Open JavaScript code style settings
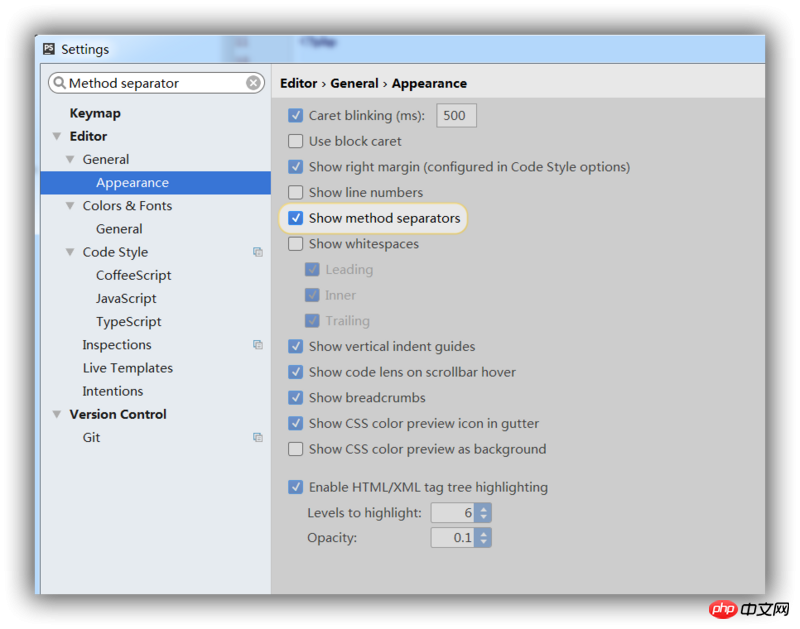The height and width of the screenshot is (629, 800). 126,298
